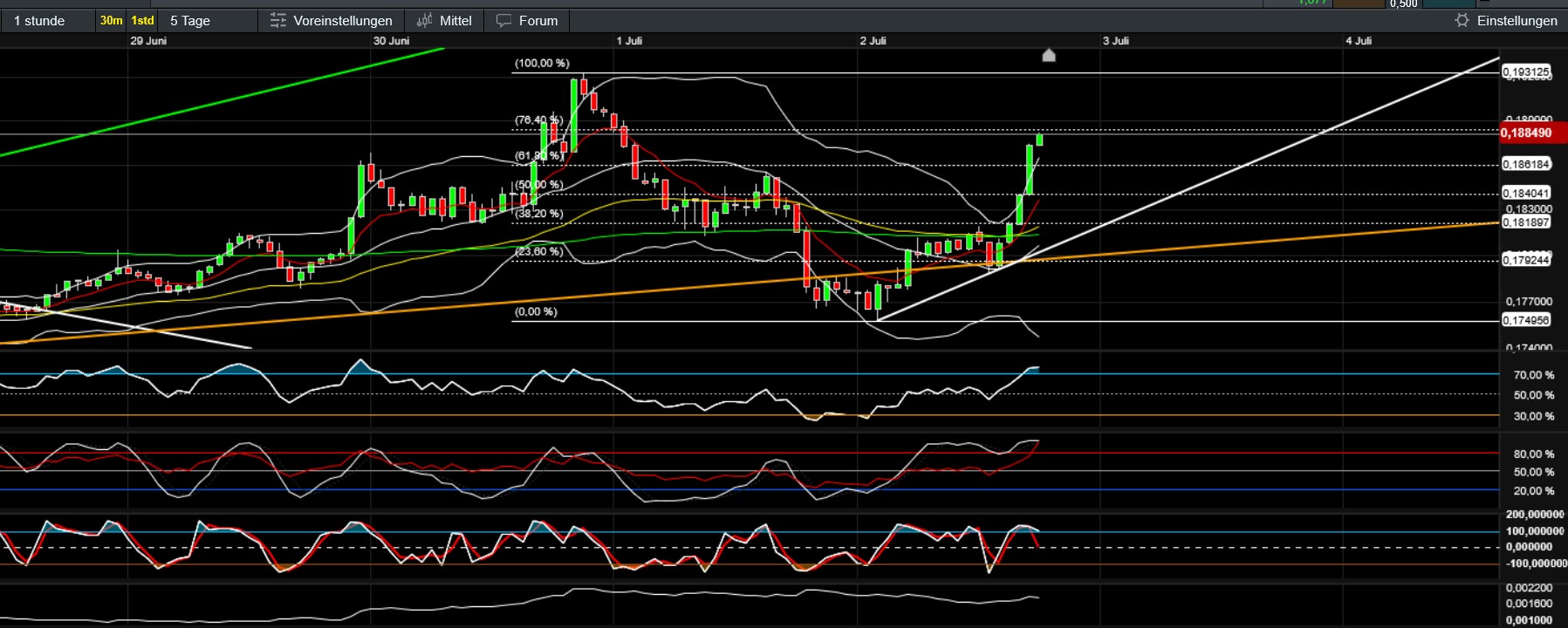Select the red current price tag 0,188490
This screenshot has width=1568, height=628.
tap(1526, 133)
